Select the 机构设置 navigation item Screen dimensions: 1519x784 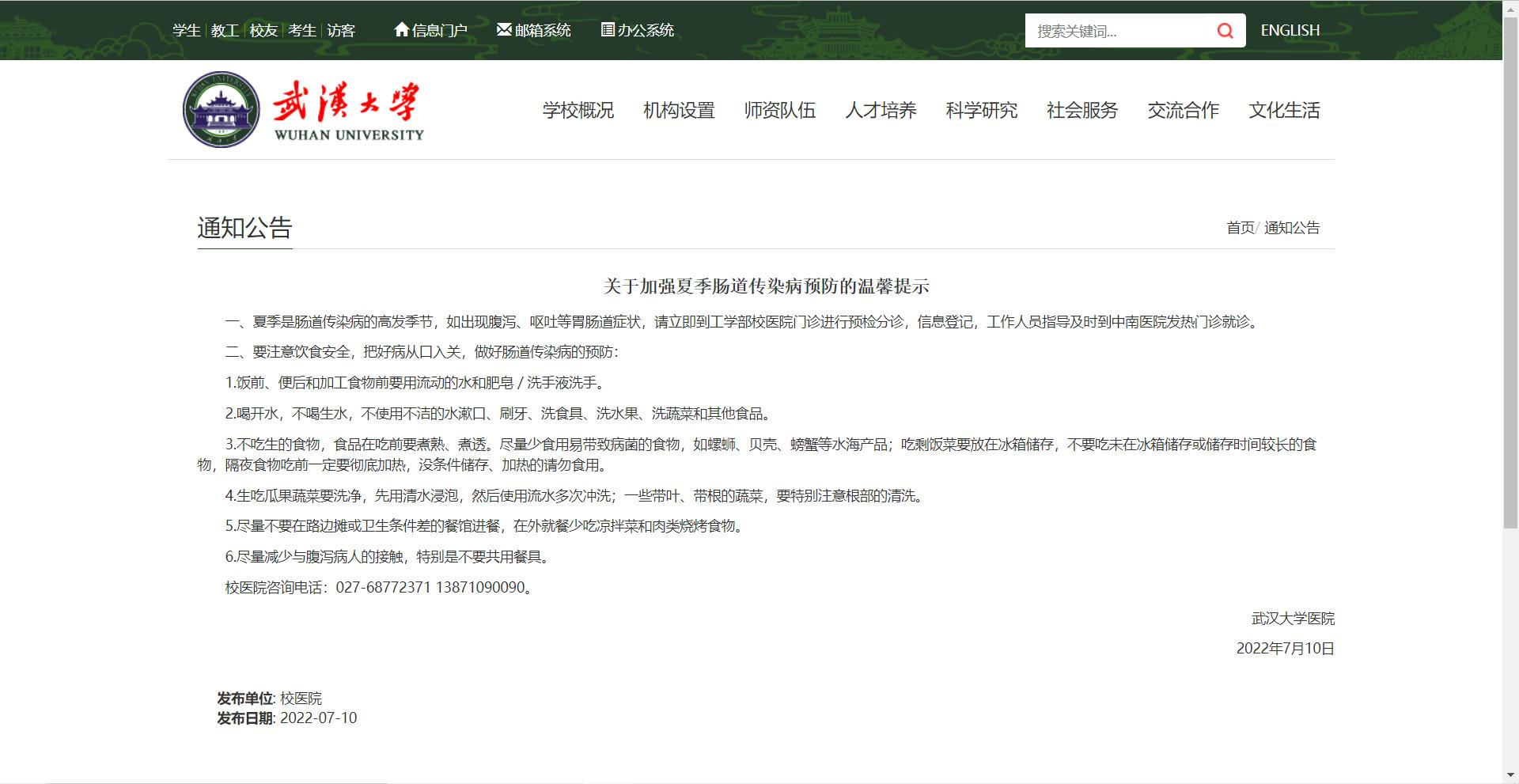679,111
